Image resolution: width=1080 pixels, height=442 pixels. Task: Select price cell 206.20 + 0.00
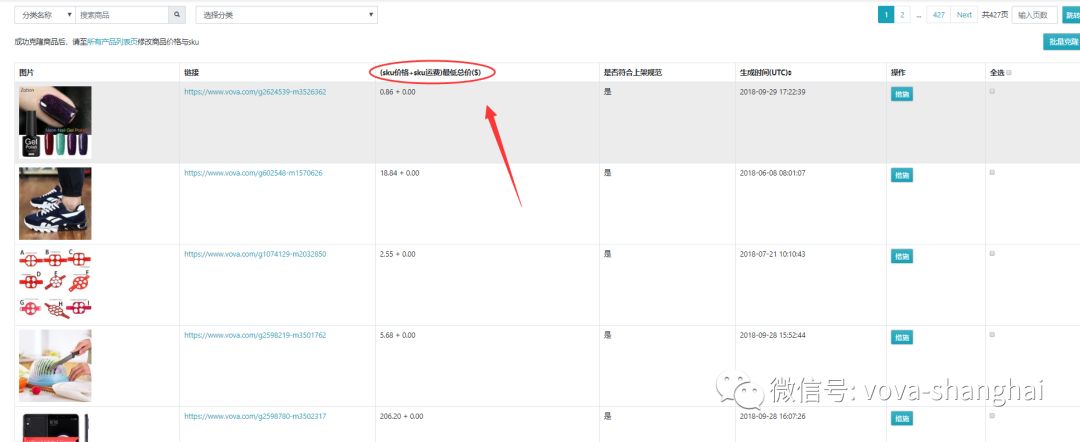[x=402, y=417]
